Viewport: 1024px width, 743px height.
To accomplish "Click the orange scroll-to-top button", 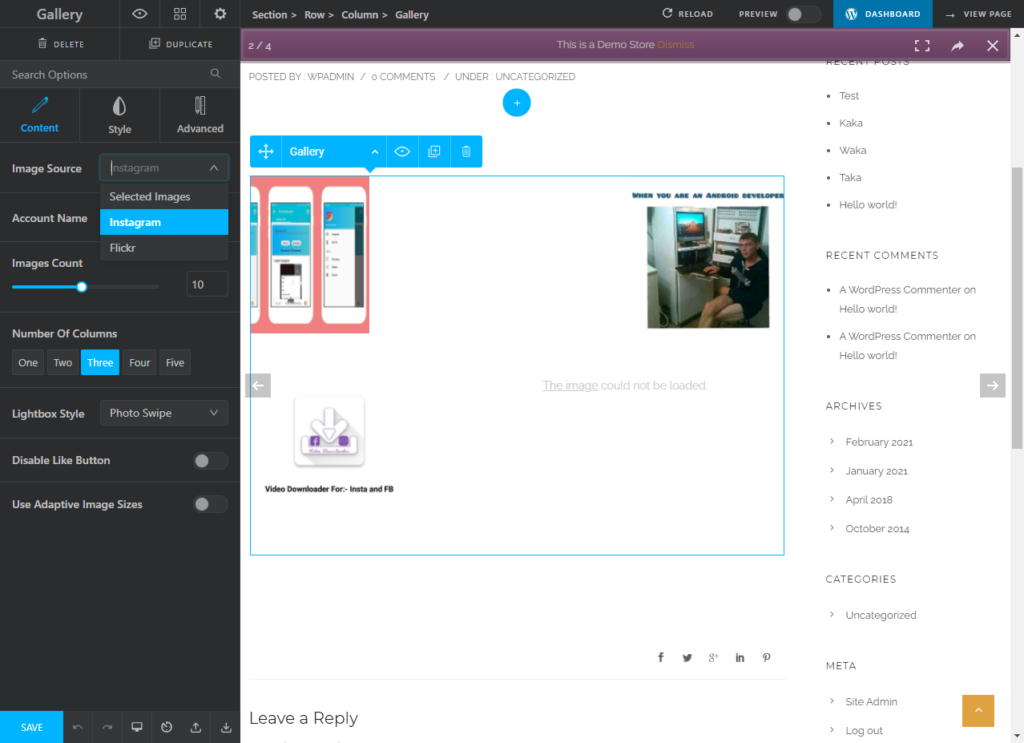I will point(978,710).
